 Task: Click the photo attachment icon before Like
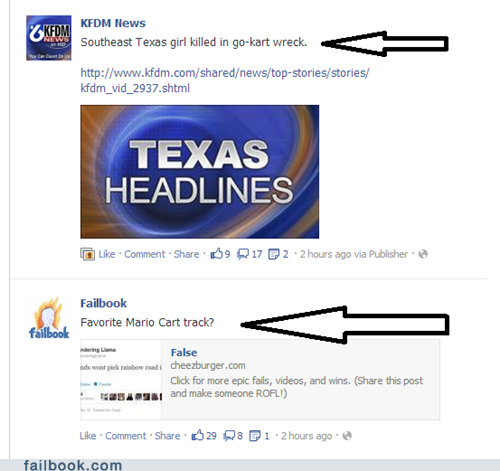[x=88, y=254]
